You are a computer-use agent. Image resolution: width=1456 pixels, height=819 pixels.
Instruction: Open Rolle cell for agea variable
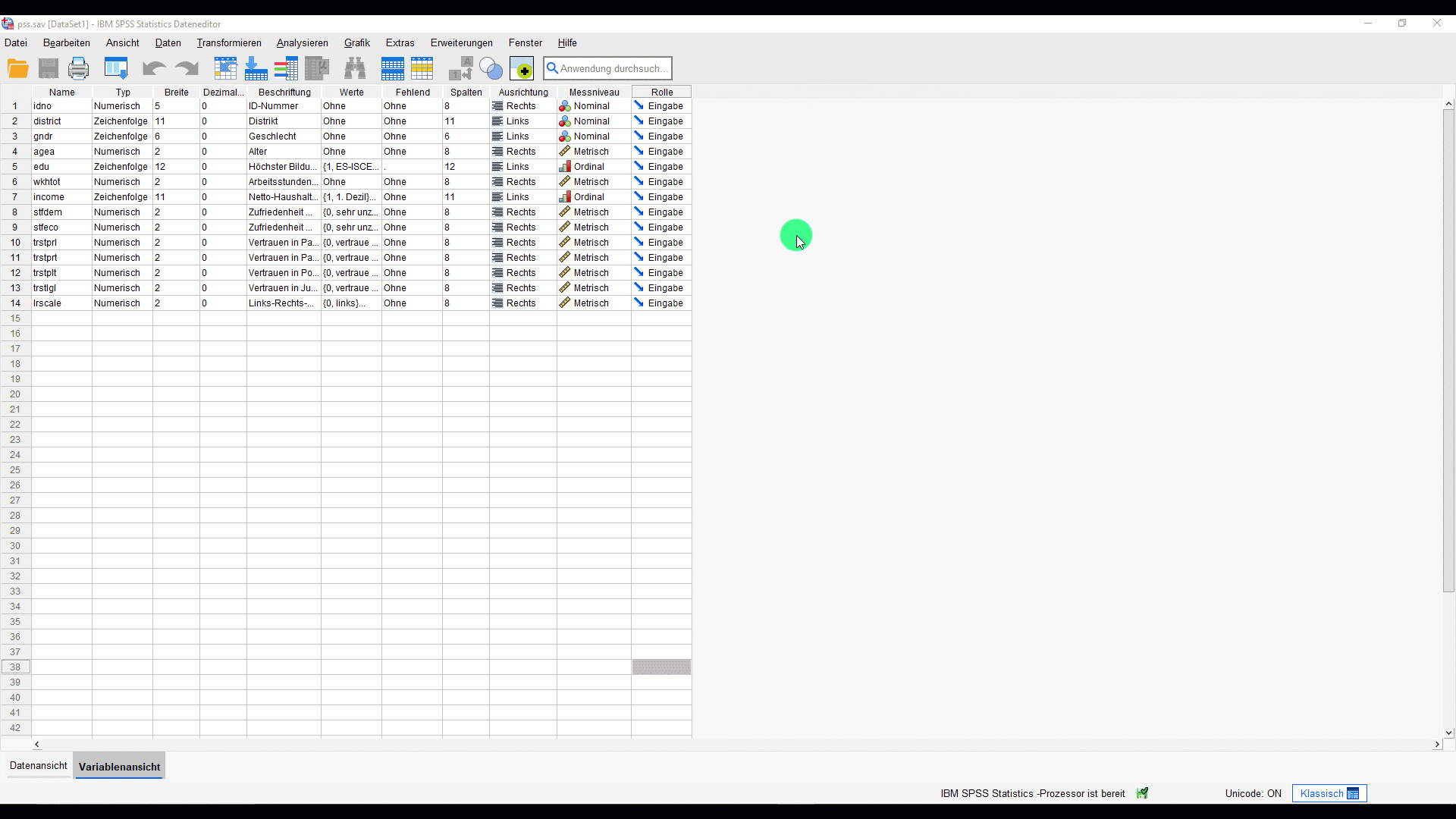pos(661,152)
